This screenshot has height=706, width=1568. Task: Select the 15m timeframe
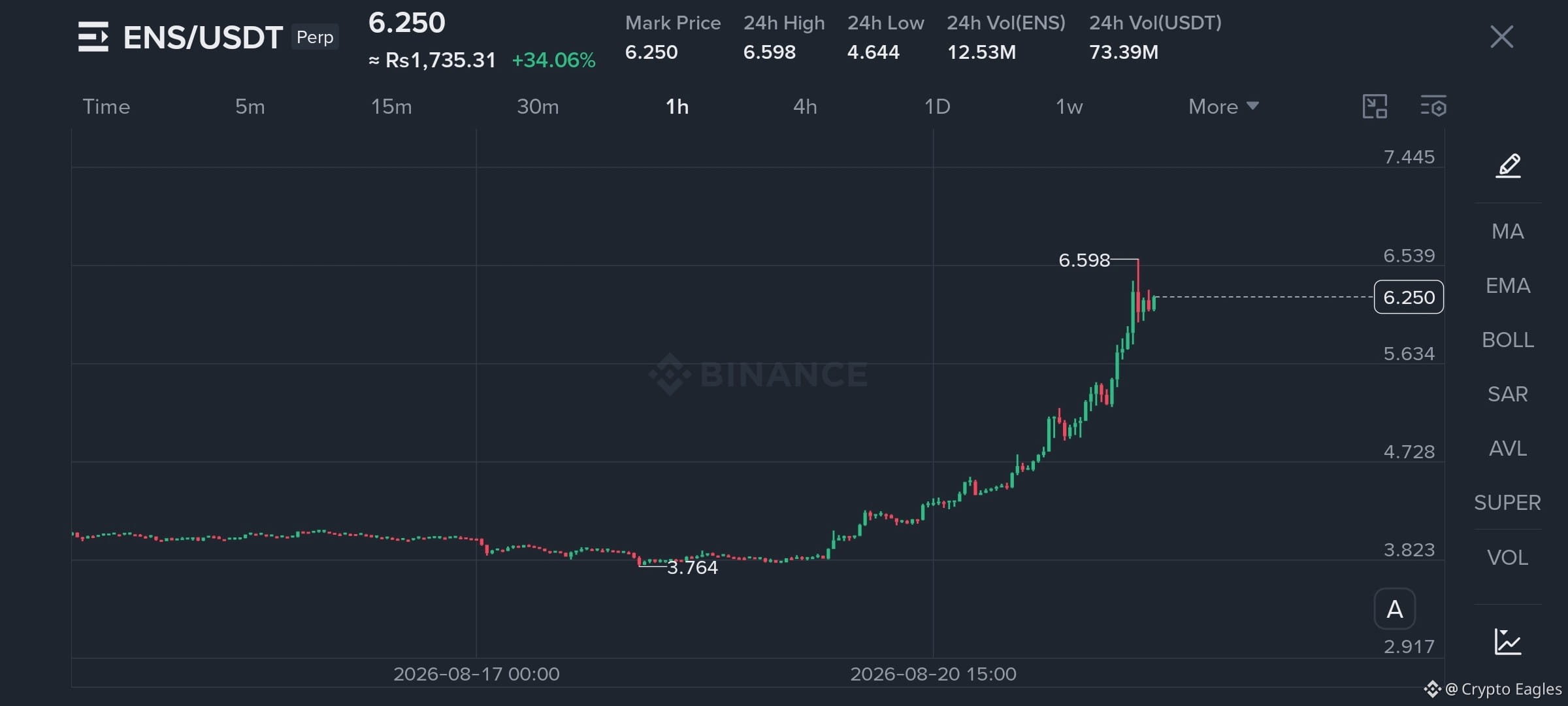[391, 107]
